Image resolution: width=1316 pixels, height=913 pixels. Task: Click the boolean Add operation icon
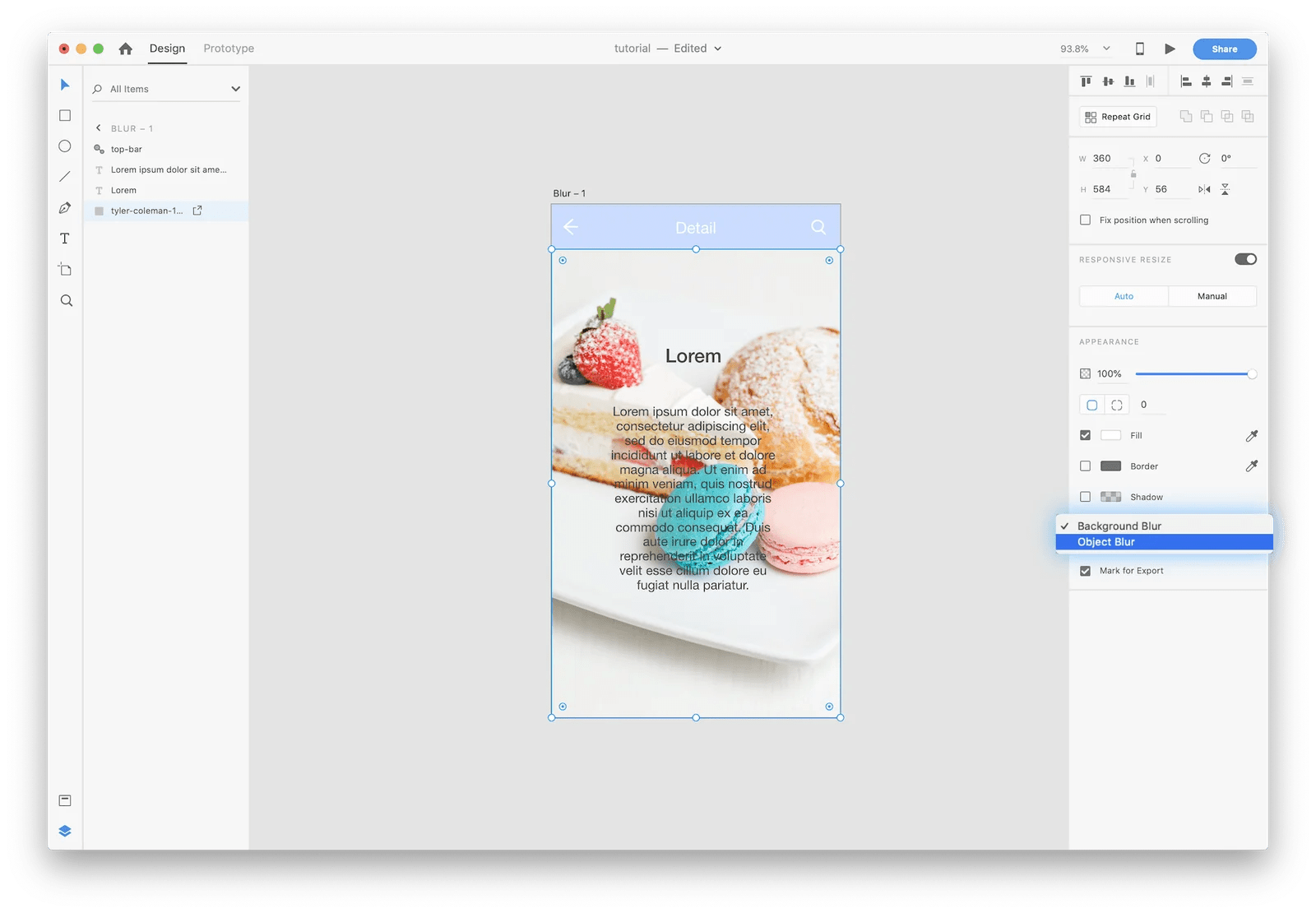click(x=1186, y=117)
